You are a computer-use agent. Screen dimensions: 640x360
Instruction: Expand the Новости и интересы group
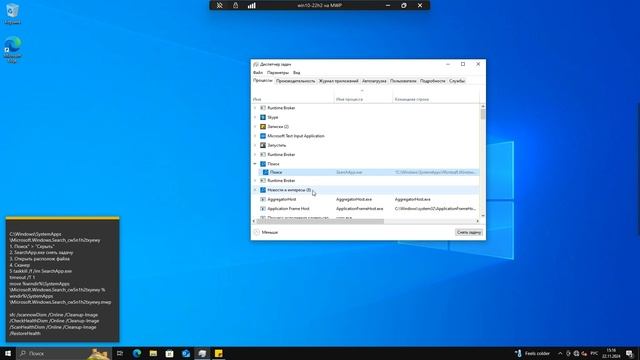point(255,190)
